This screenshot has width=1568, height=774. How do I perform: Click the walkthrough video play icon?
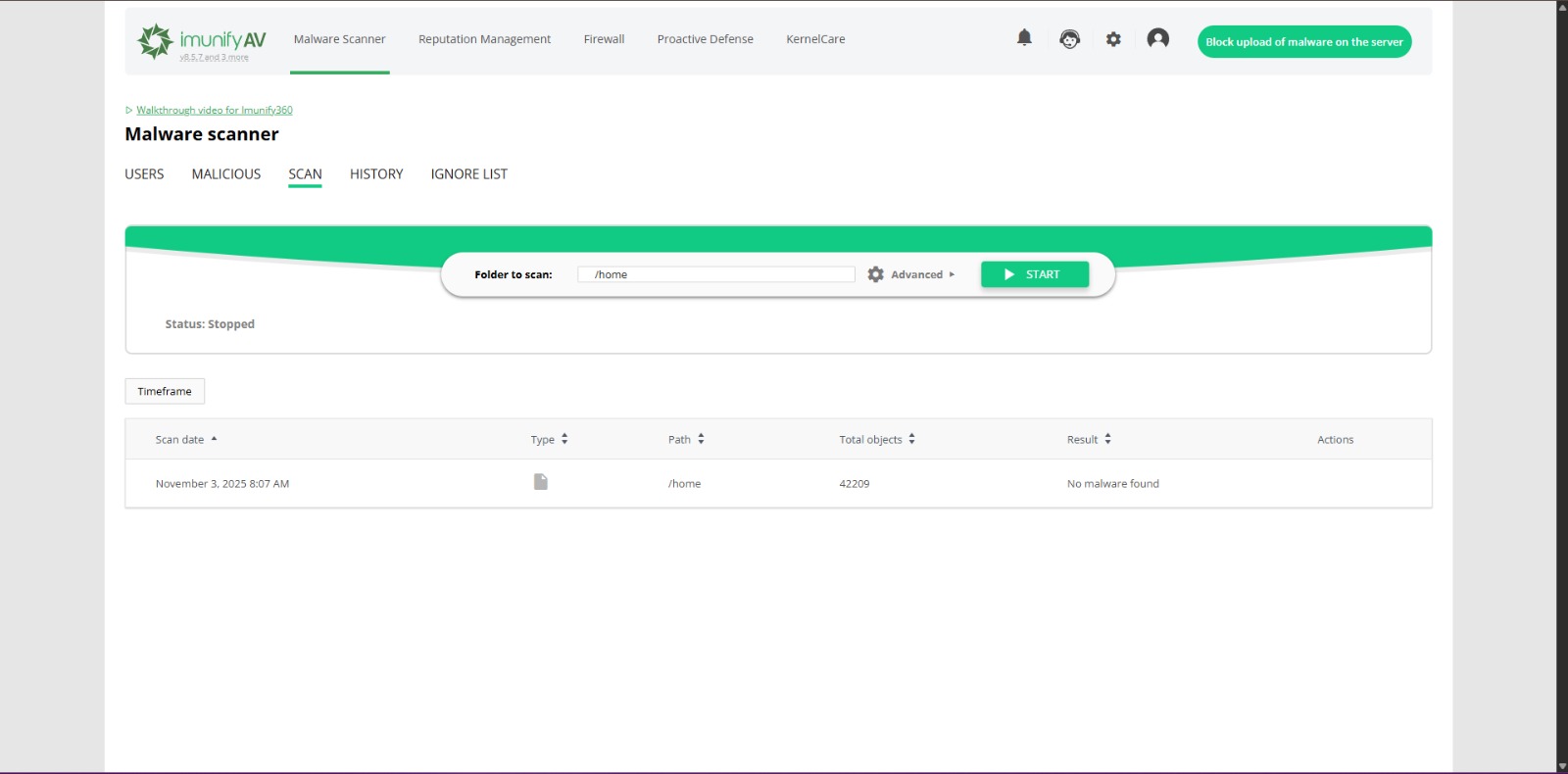coord(128,111)
